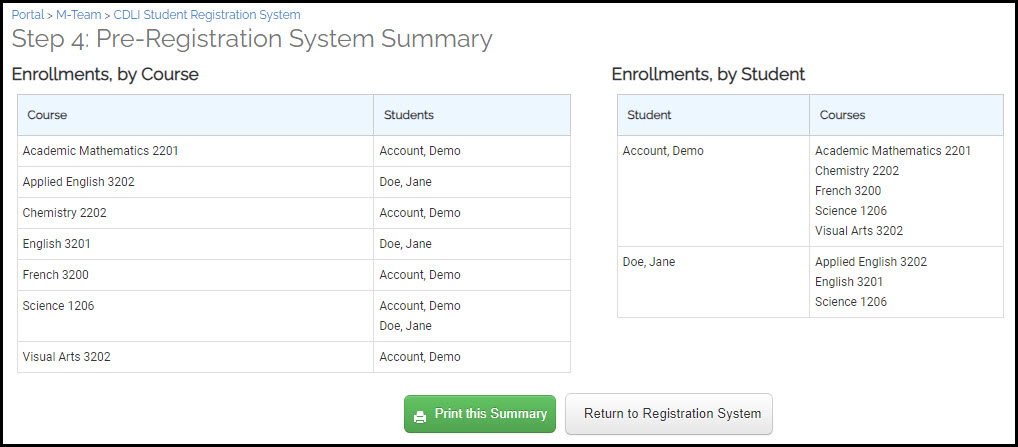Click Print this Summary button
This screenshot has width=1018, height=447.
click(480, 414)
